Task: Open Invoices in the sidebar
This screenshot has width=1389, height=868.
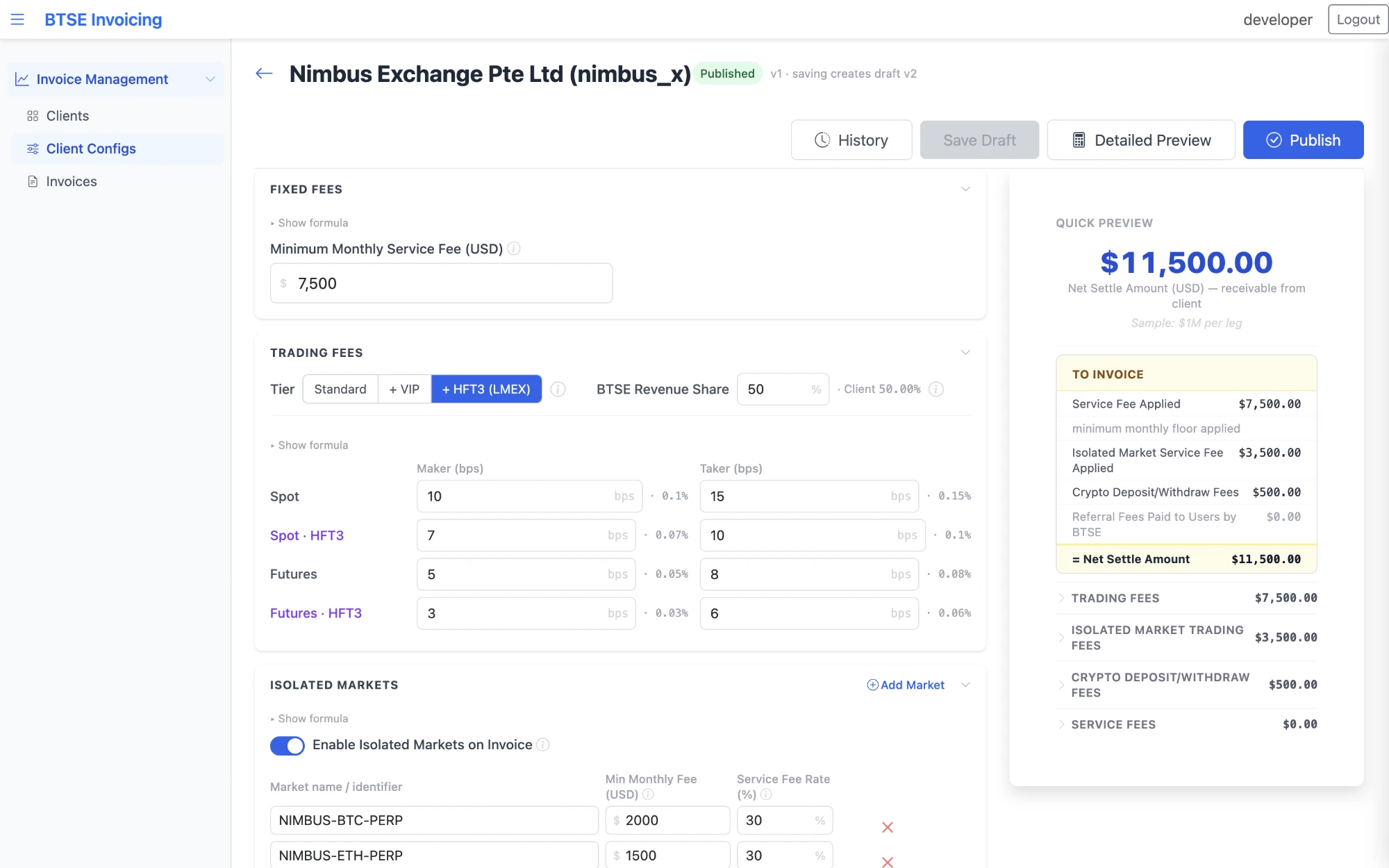Action: click(x=117, y=181)
